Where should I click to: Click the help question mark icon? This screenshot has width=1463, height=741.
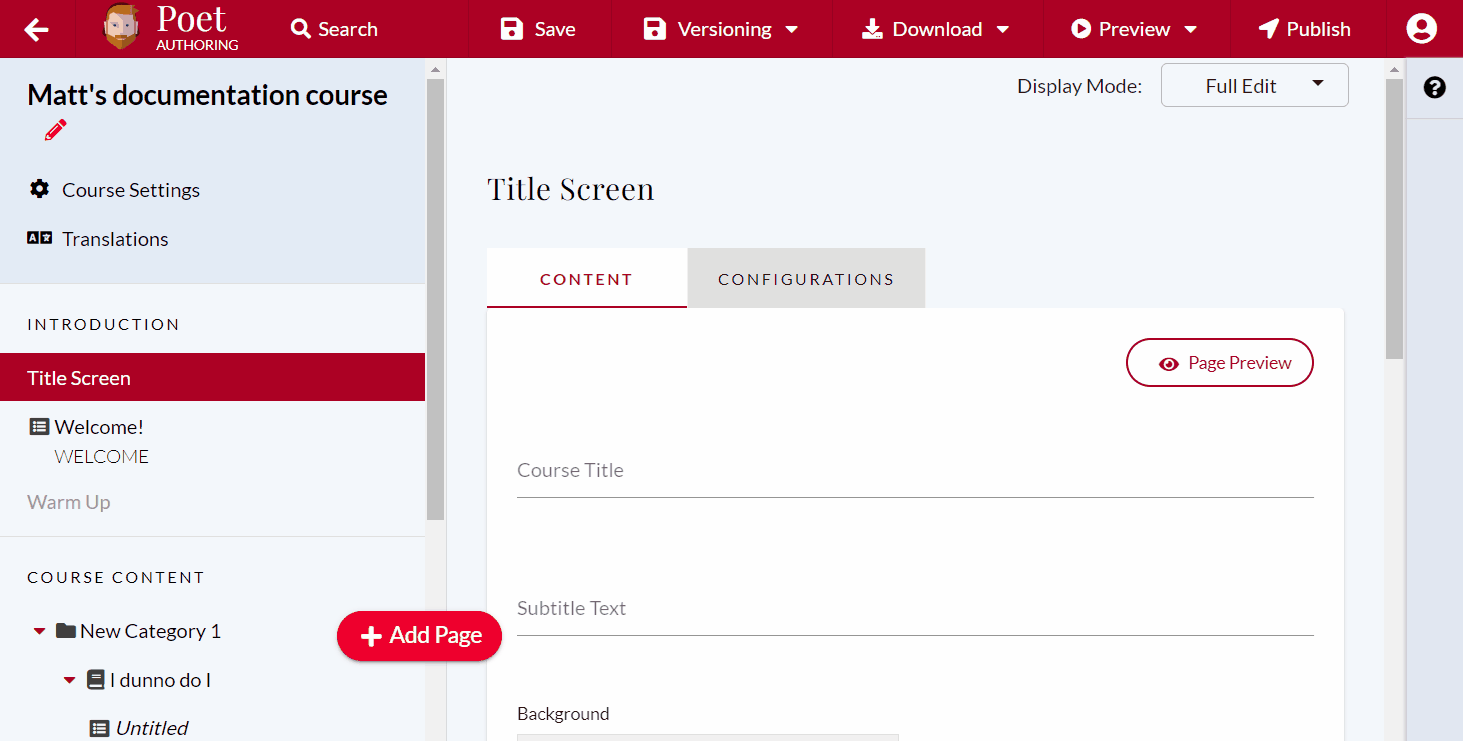pyautogui.click(x=1434, y=88)
